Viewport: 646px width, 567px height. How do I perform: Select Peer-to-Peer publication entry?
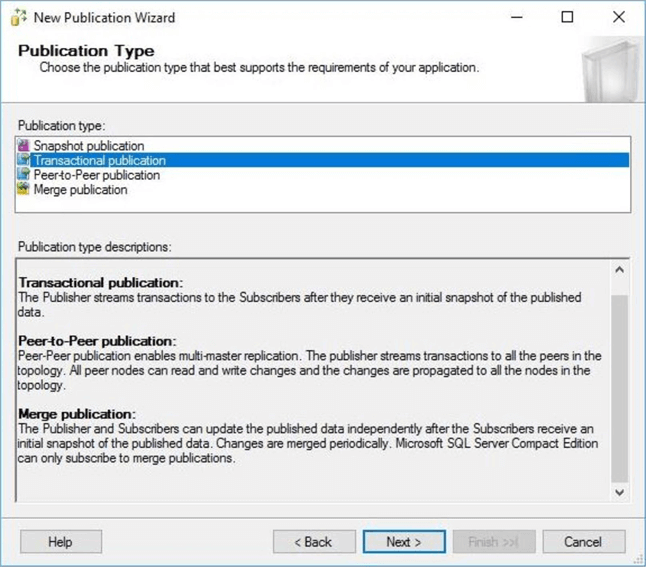(x=96, y=175)
